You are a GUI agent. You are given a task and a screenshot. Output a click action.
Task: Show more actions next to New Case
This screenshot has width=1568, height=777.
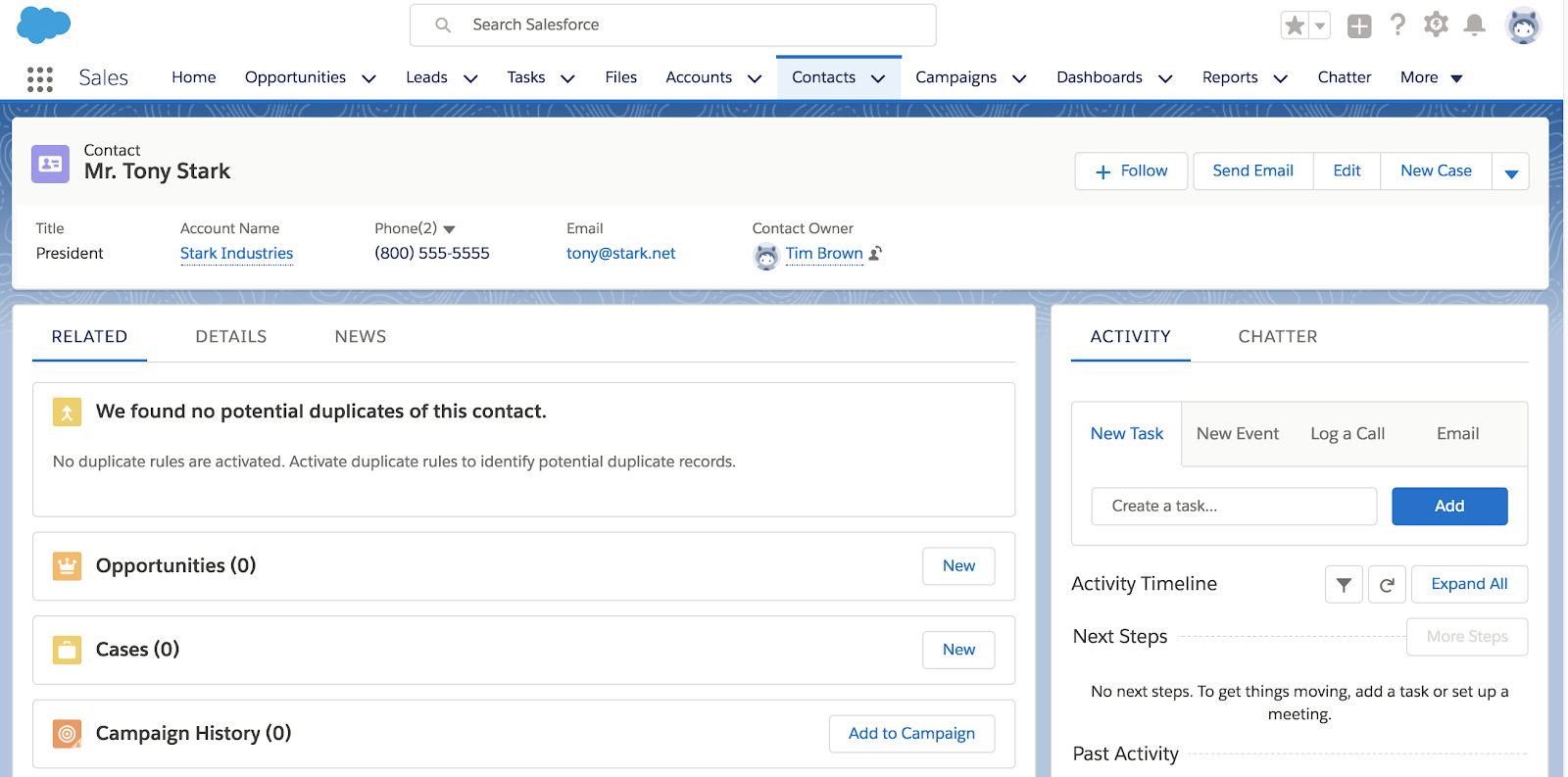pos(1510,172)
